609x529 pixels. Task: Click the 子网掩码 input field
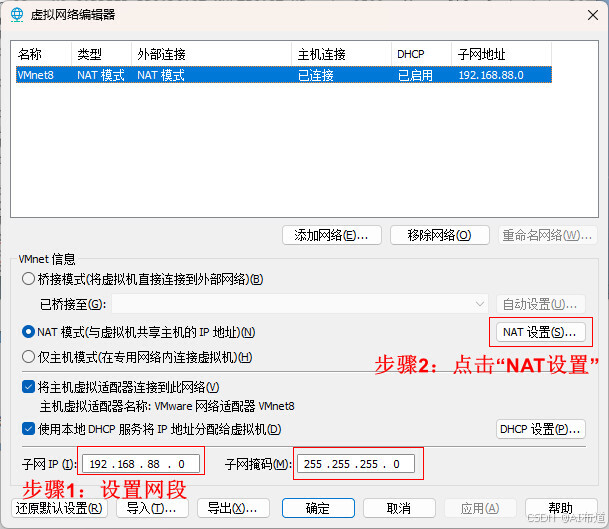(x=356, y=464)
